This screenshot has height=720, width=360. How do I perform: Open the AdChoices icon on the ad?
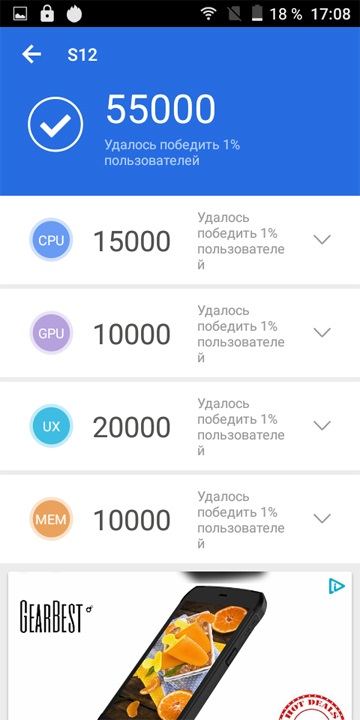pyautogui.click(x=337, y=586)
